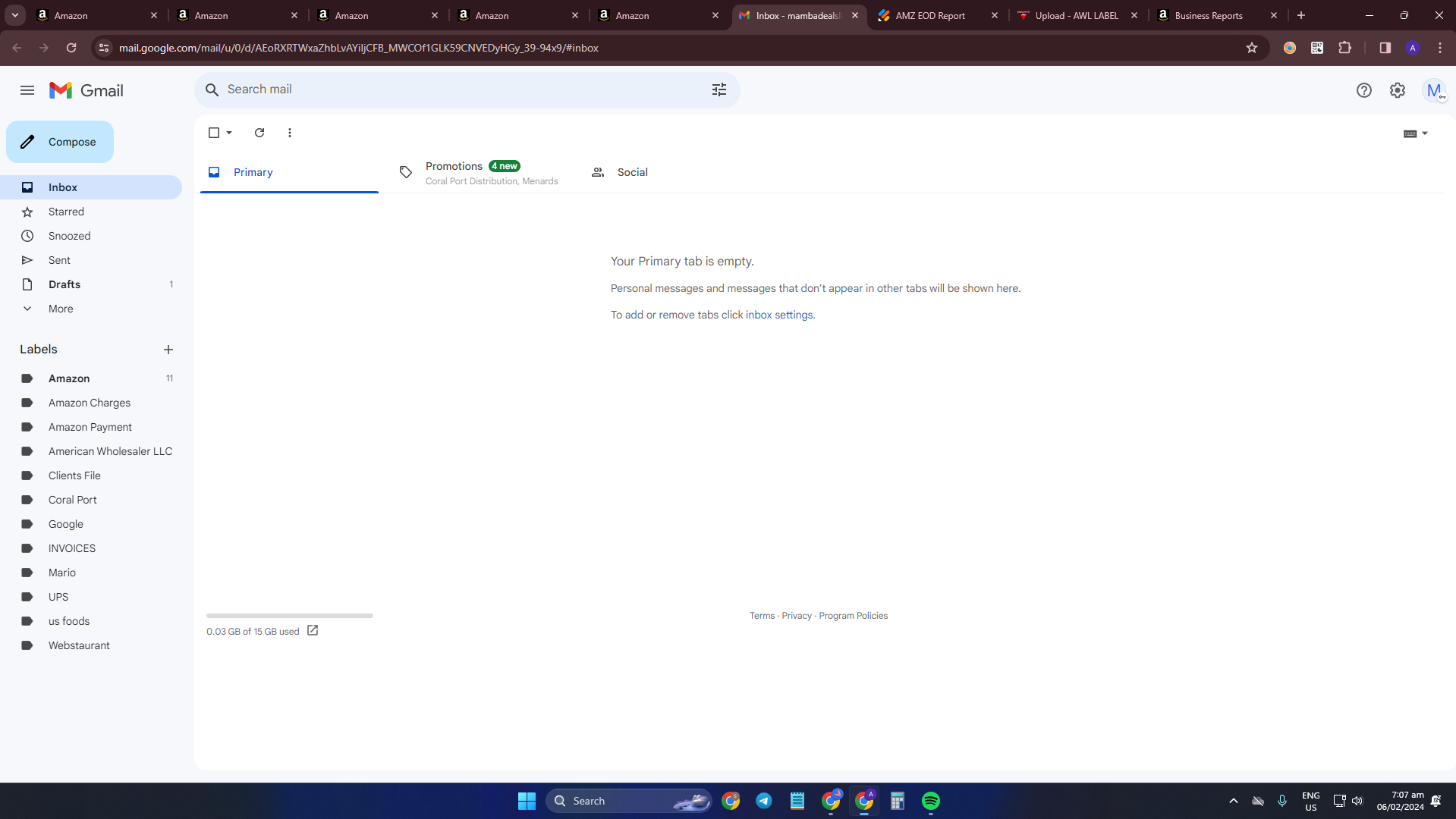Open storage management link icon
The width and height of the screenshot is (1456, 819).
313,631
